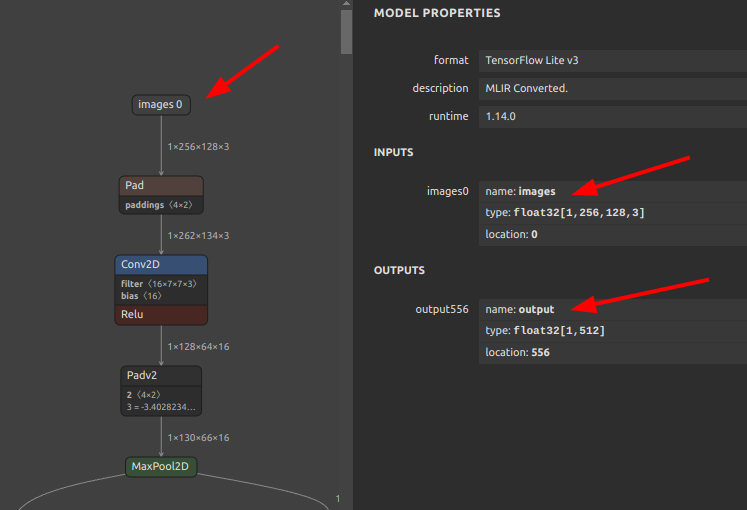Click the 1×130×66×16 edge label
This screenshot has width=747, height=510.
pyautogui.click(x=198, y=438)
